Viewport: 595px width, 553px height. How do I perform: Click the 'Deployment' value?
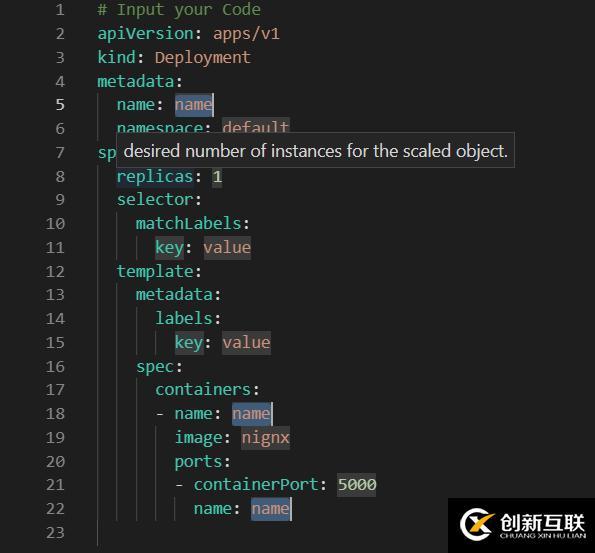[203, 58]
